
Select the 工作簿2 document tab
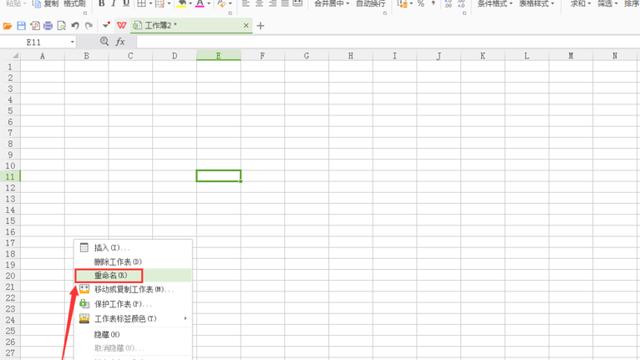(192, 26)
